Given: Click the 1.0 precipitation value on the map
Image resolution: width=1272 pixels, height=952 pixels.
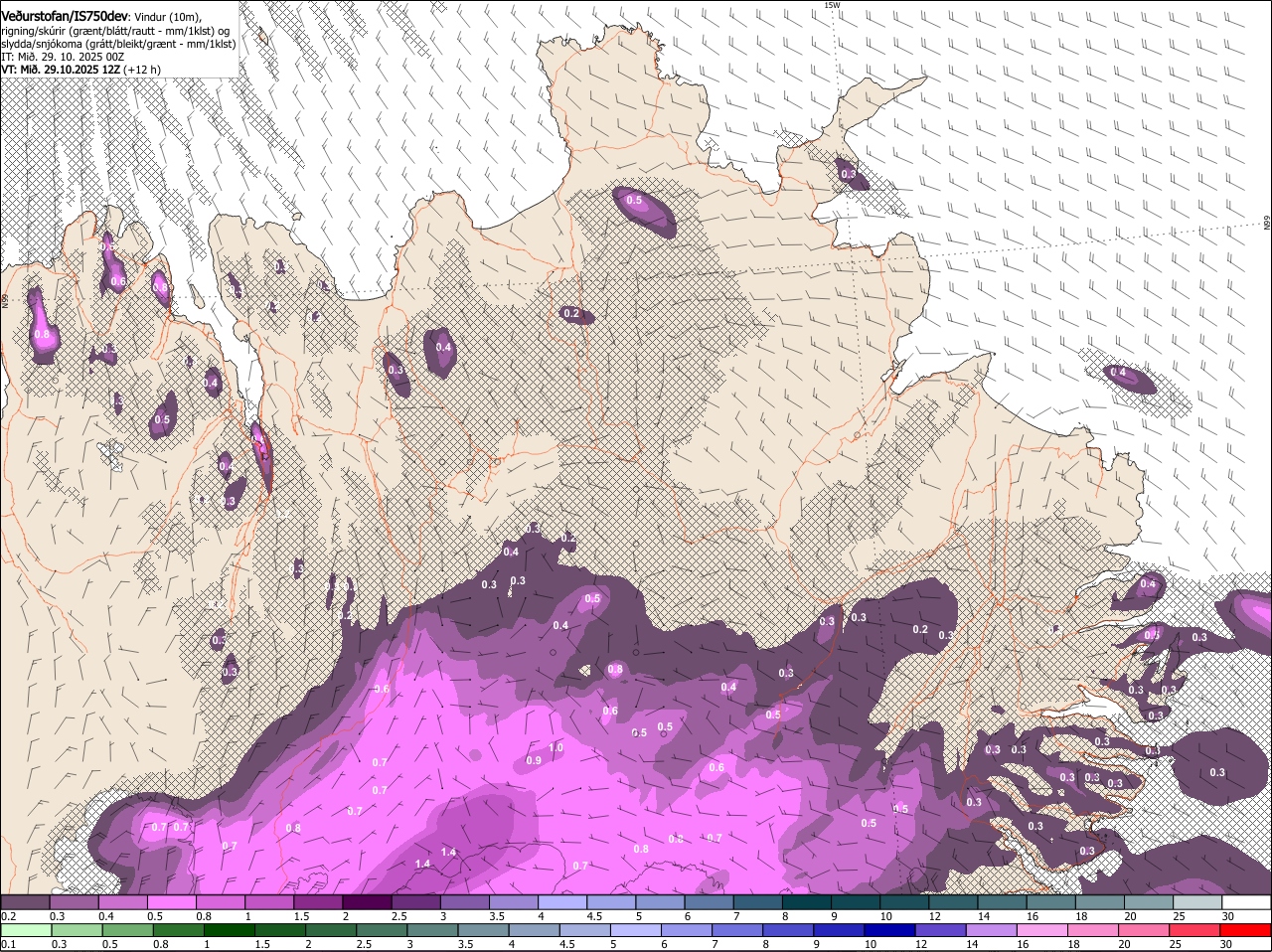Looking at the screenshot, I should [x=556, y=747].
